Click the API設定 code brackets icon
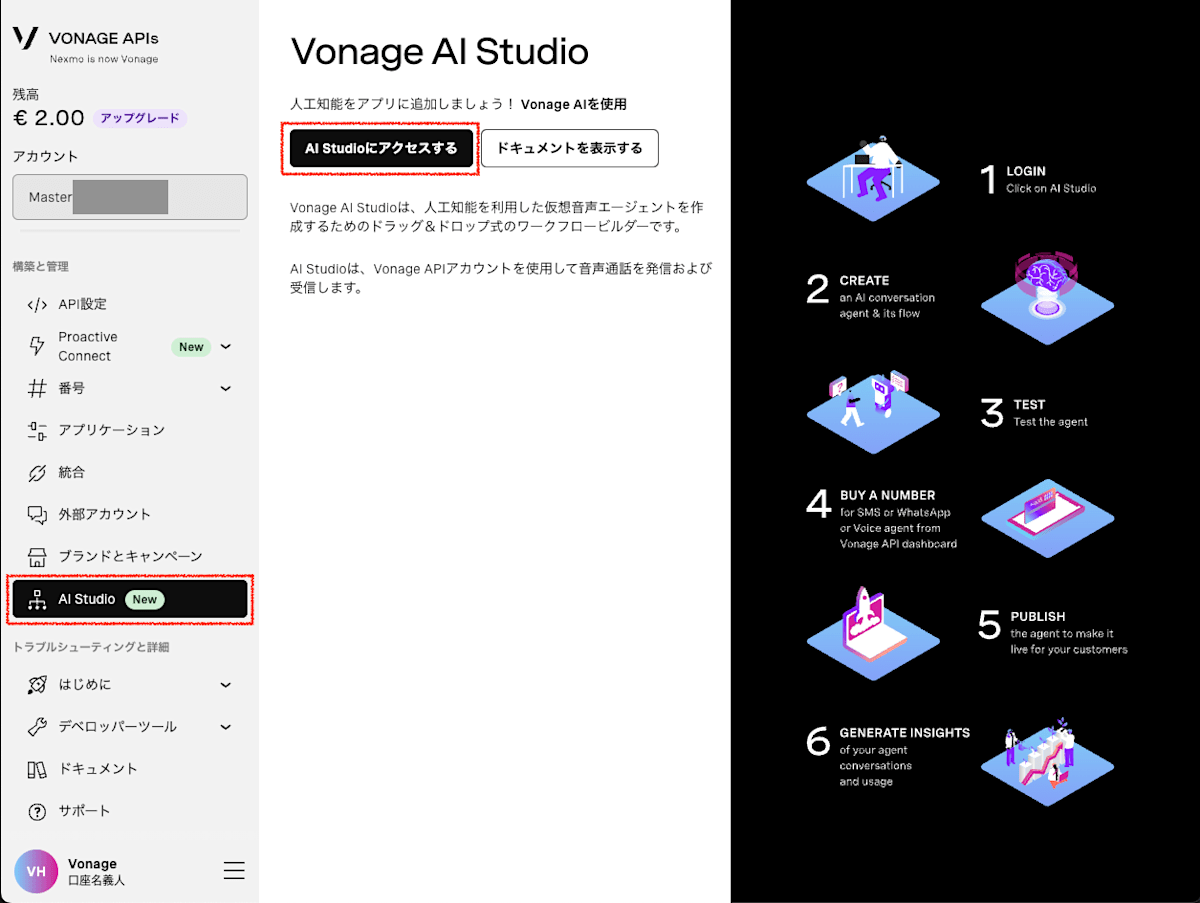1200x903 pixels. click(37, 304)
